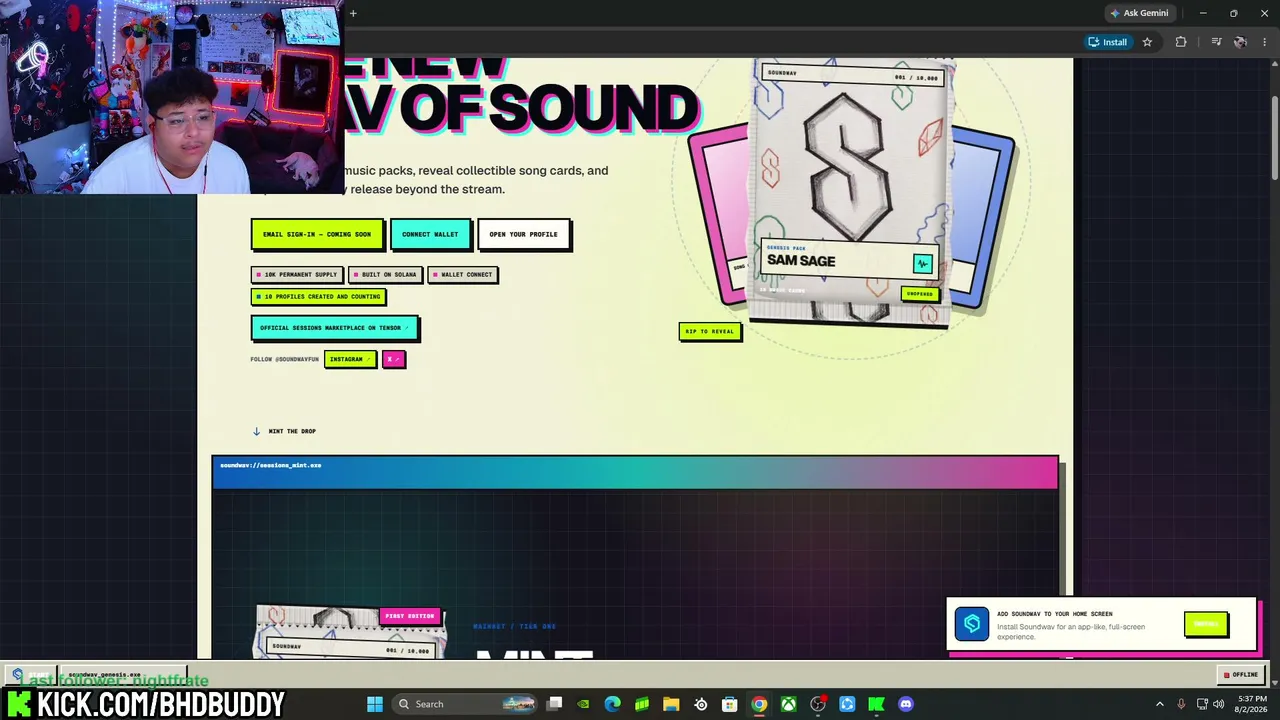The image size is (1280, 720).
Task: Click the Connect Wallet button
Action: pos(430,234)
